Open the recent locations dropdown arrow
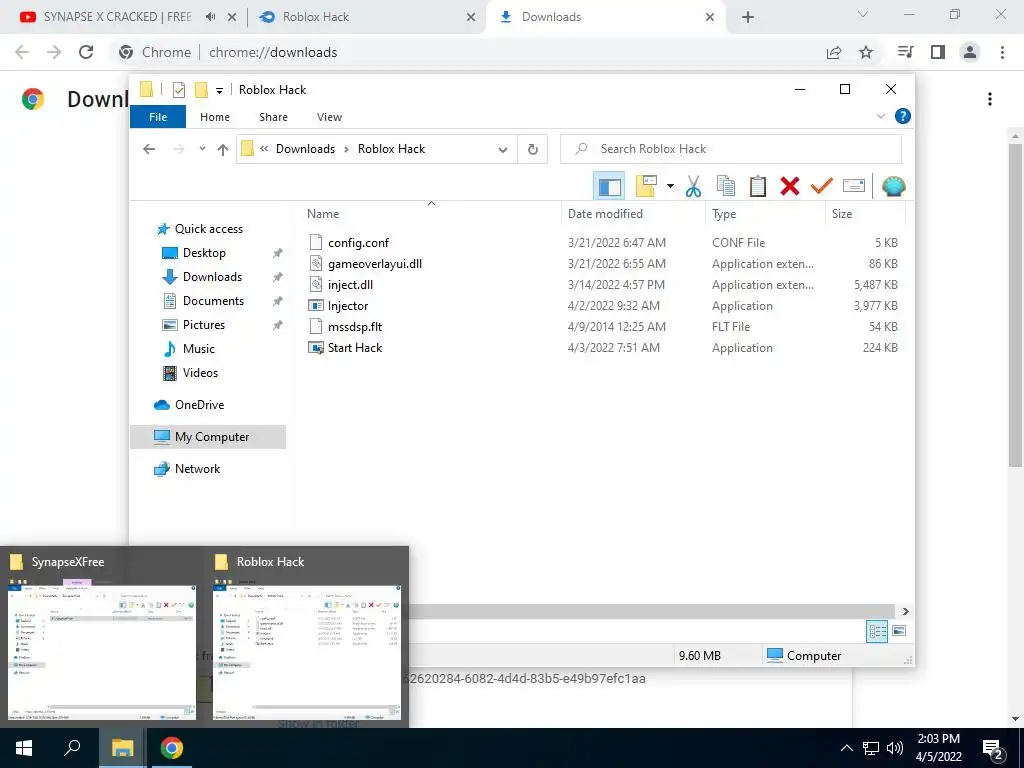The height and width of the screenshot is (768, 1024). click(202, 149)
